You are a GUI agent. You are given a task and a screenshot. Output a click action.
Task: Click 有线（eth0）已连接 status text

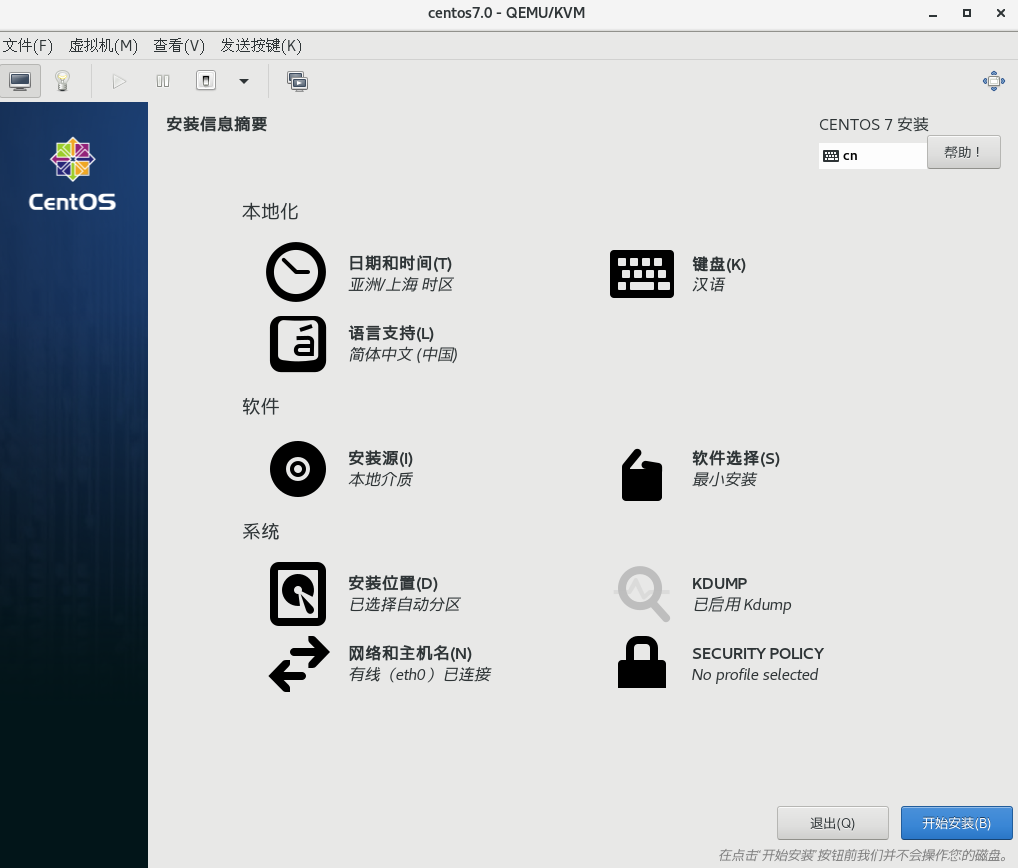pos(419,675)
